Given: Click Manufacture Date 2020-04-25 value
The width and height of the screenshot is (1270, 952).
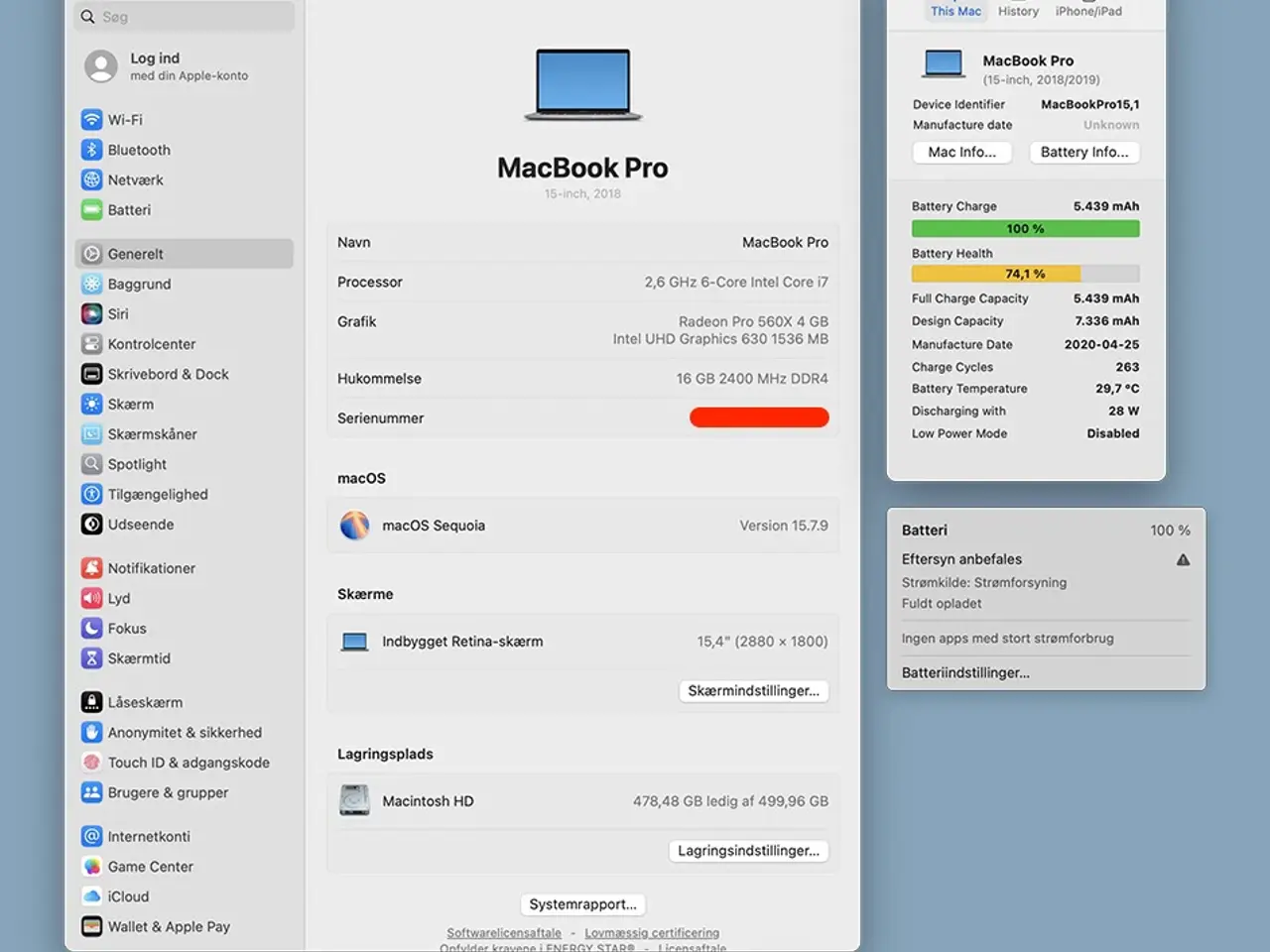Looking at the screenshot, I should [1101, 344].
